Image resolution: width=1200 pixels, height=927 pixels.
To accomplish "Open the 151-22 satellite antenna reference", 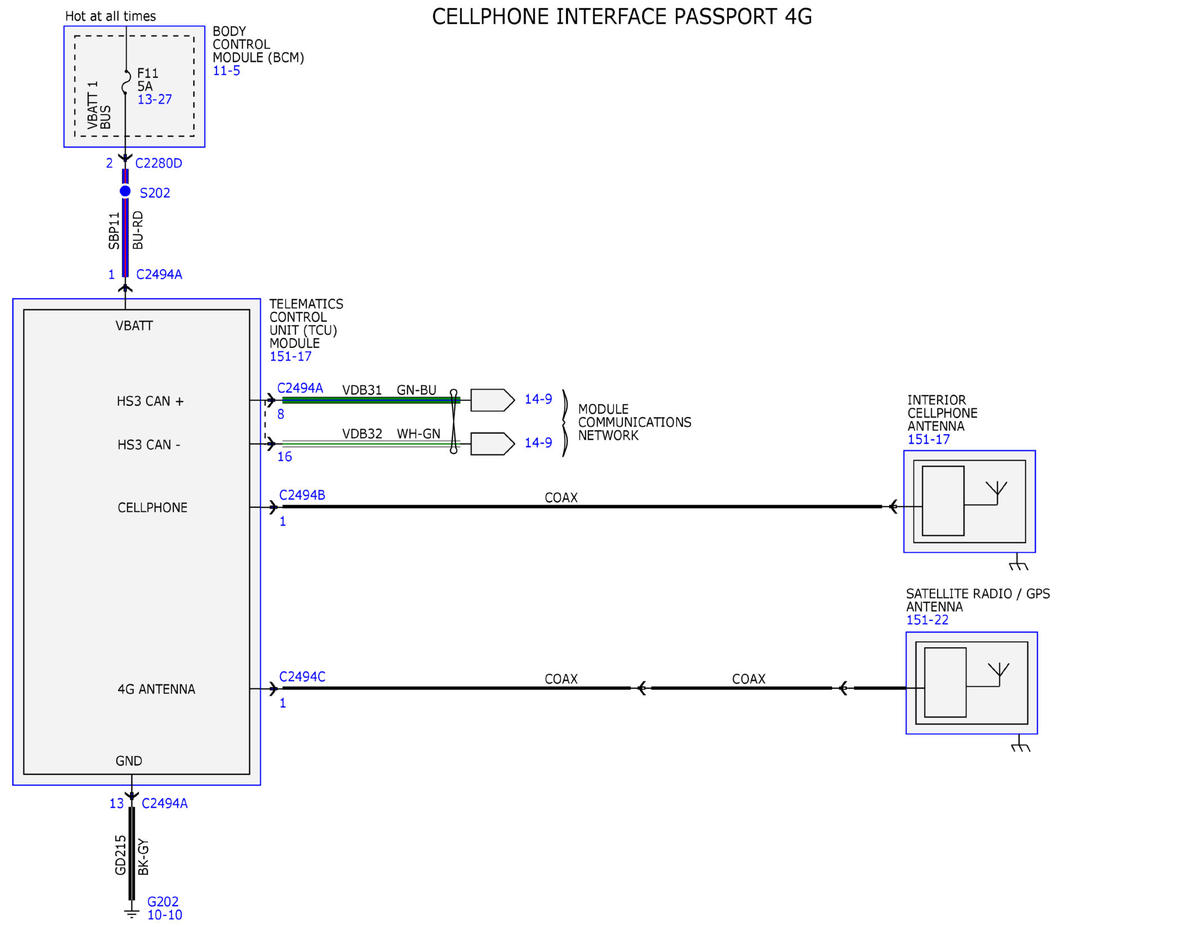I will (927, 620).
